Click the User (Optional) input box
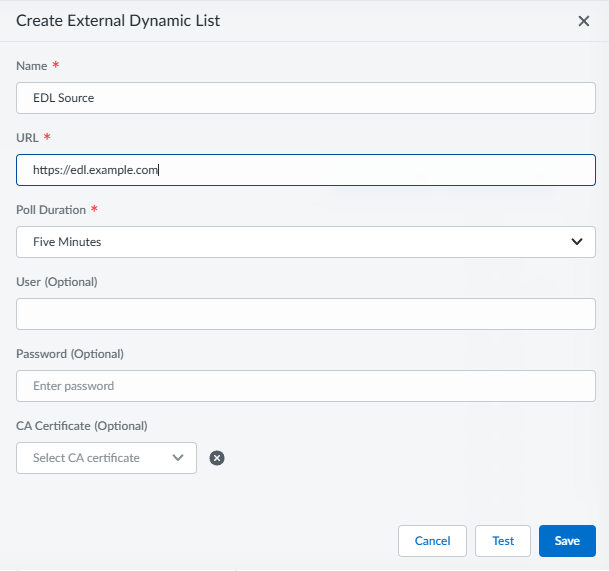The width and height of the screenshot is (609, 571). 306,314
